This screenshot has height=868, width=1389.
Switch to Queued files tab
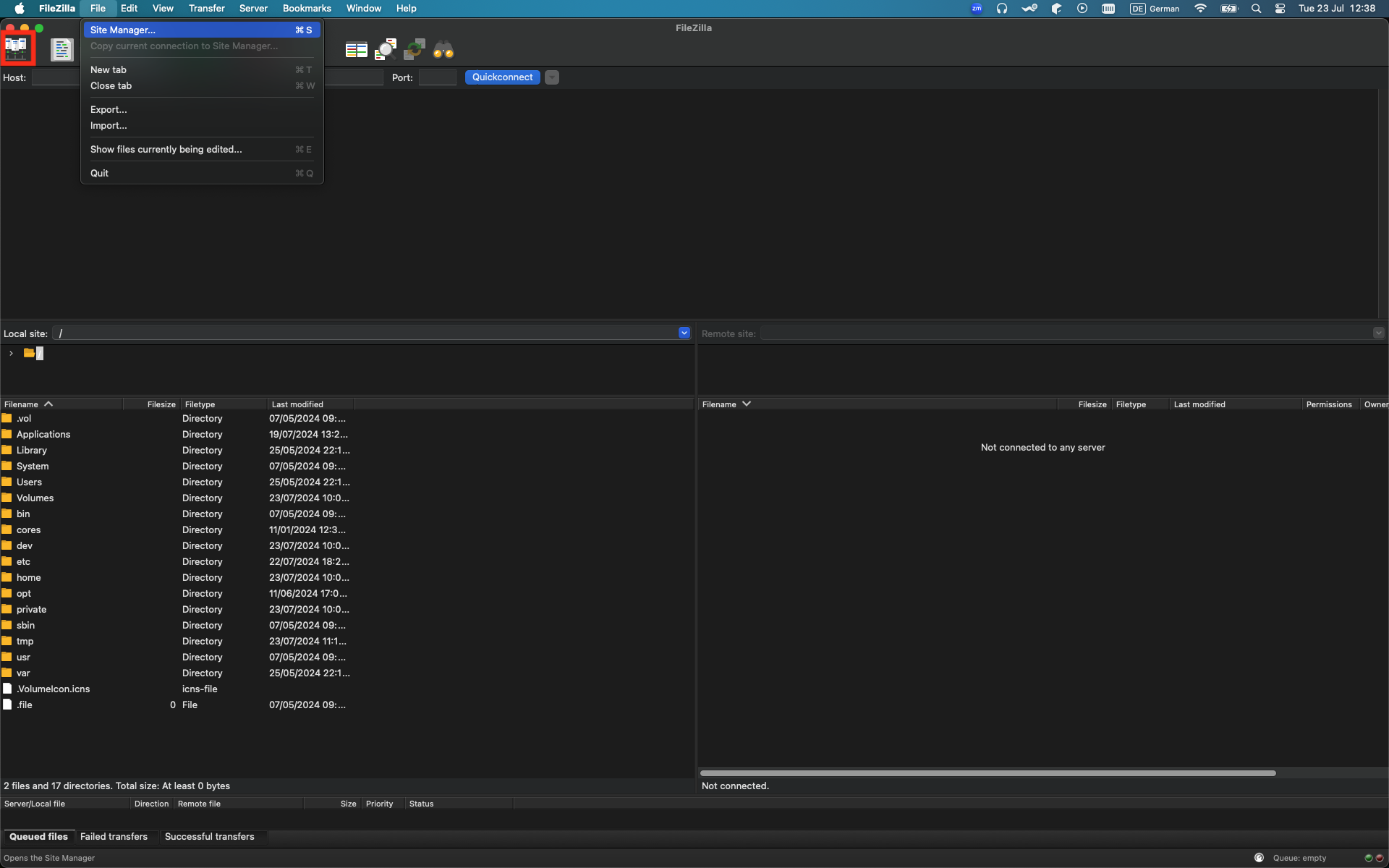tap(38, 836)
